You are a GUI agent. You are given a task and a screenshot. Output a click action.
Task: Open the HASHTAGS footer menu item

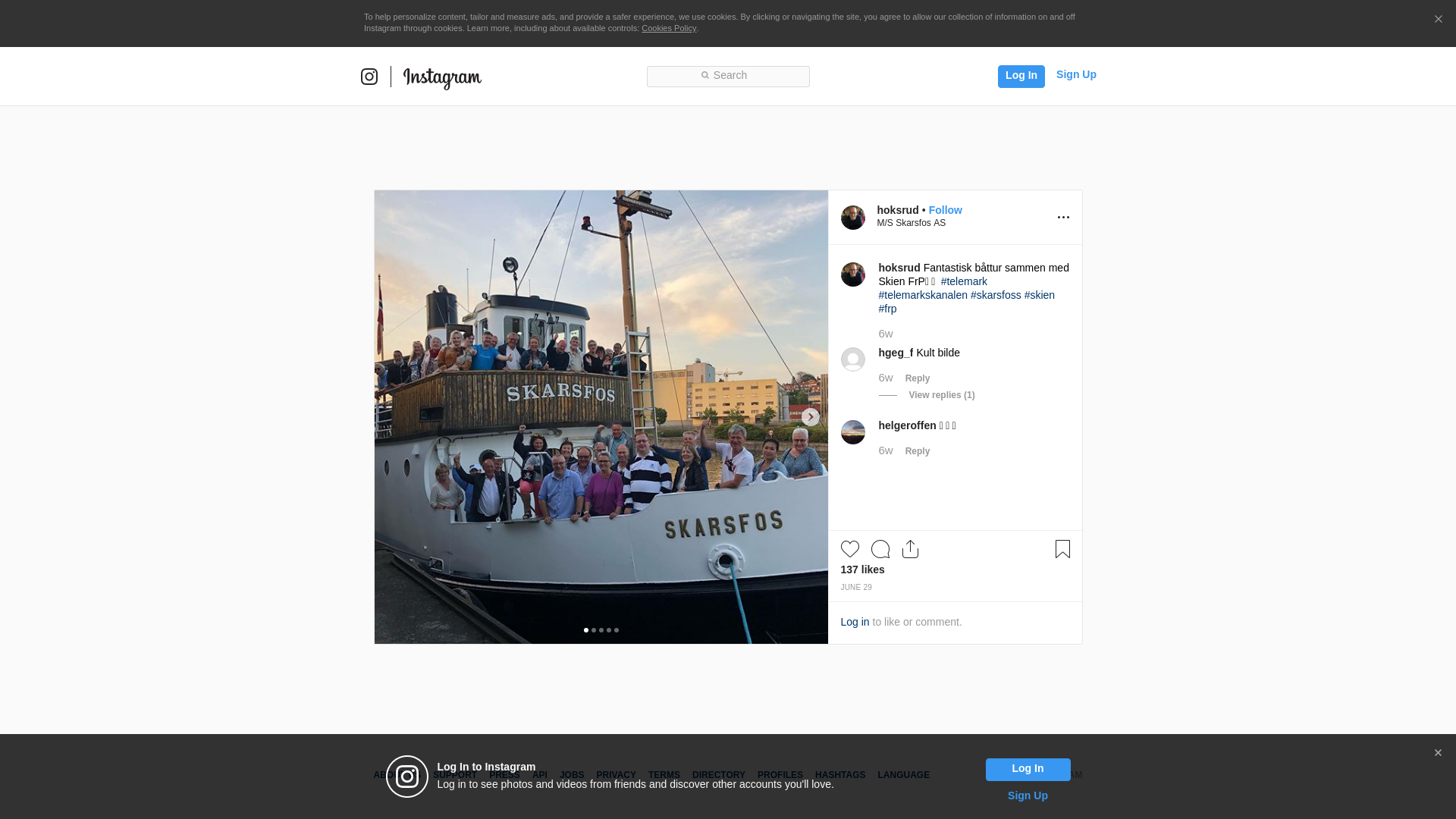(x=839, y=775)
